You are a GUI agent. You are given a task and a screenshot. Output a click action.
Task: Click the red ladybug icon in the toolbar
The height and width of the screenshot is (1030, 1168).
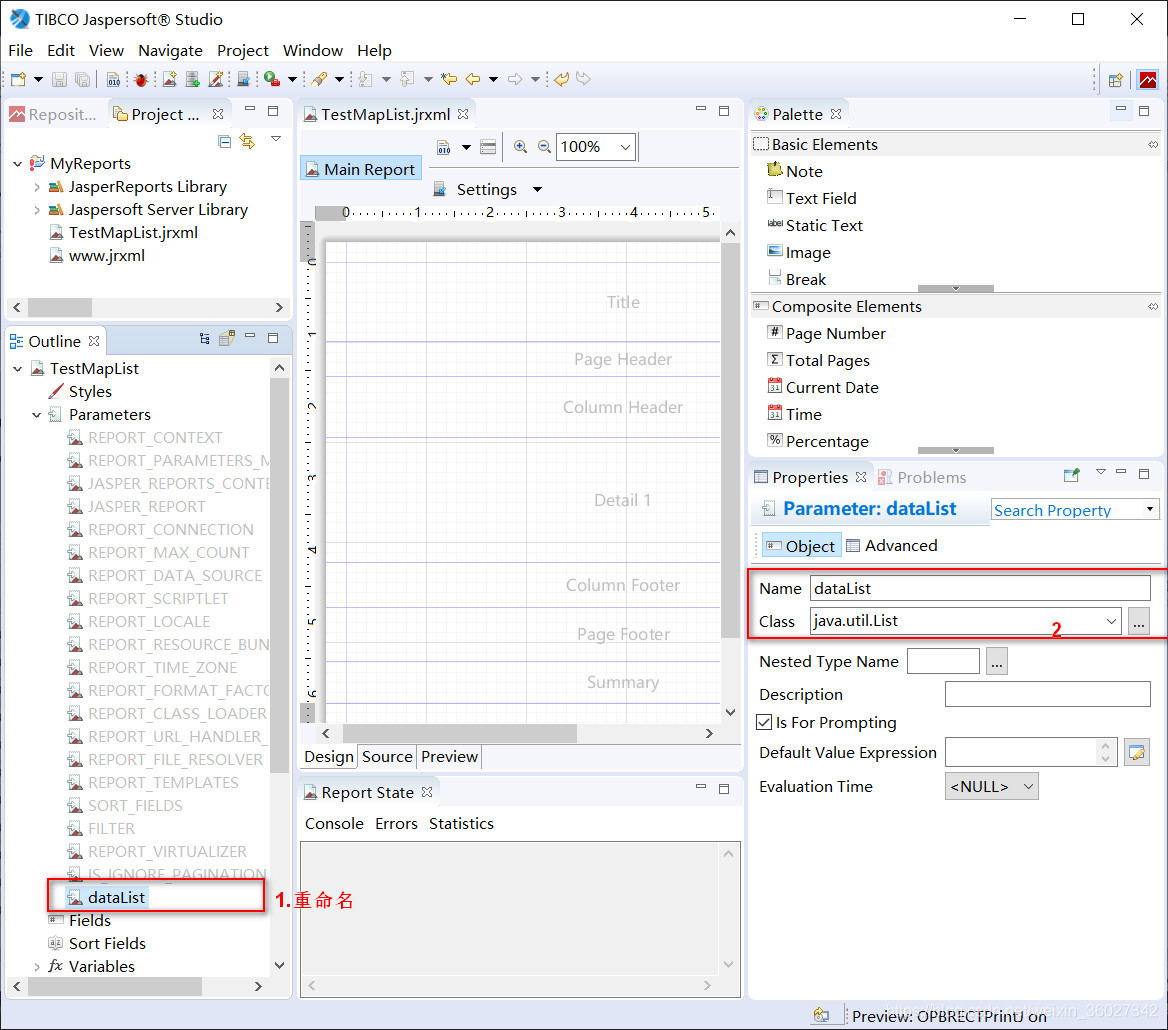tap(141, 79)
